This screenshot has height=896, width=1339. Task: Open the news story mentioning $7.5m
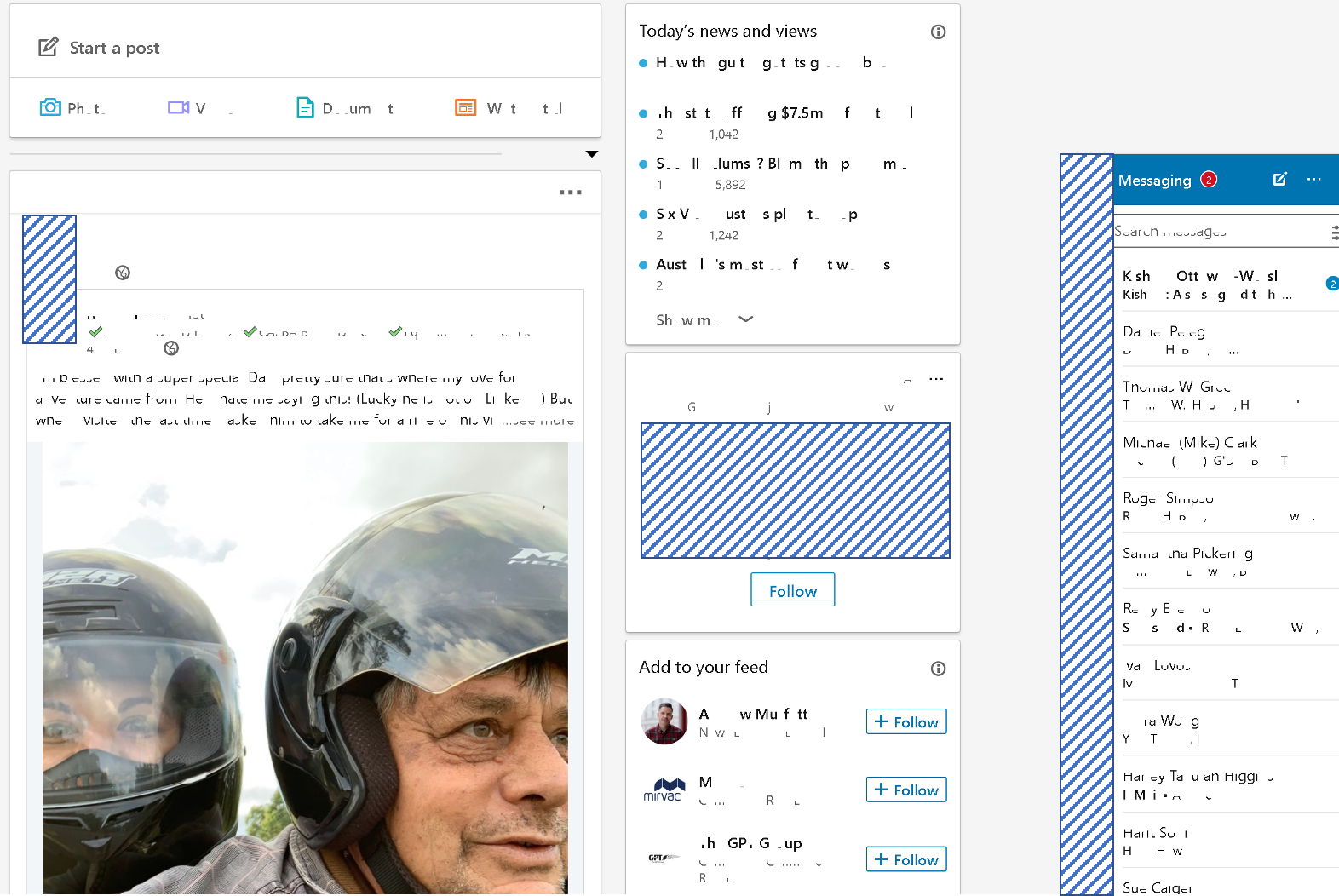pyautogui.click(x=784, y=113)
